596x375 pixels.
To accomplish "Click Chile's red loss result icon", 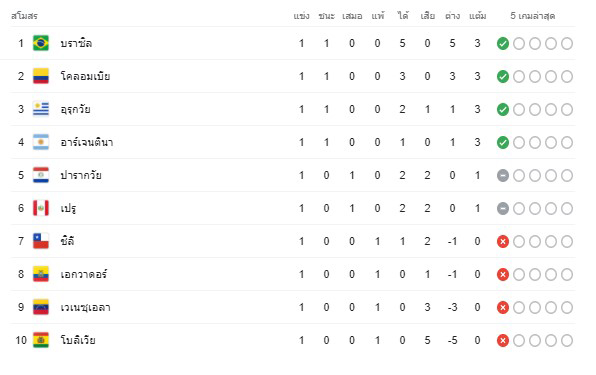I will (x=502, y=241).
